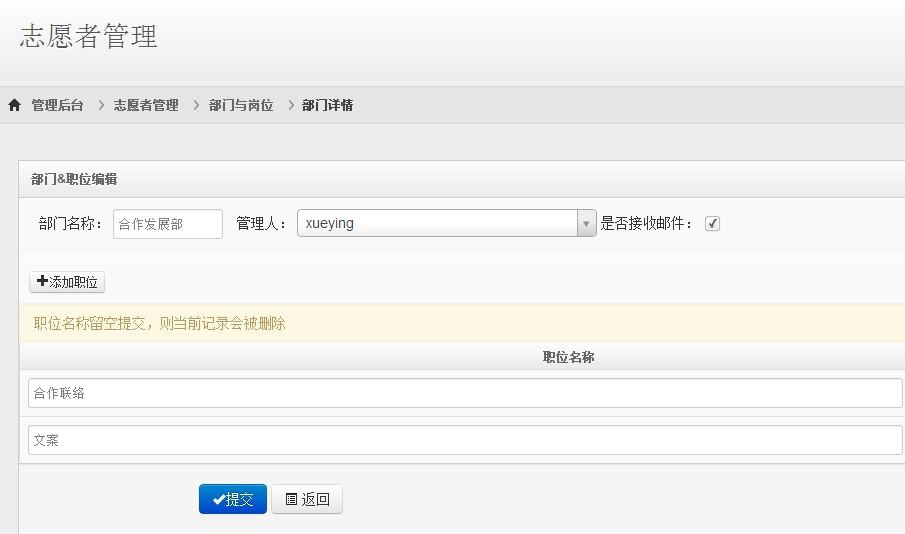Screen dimensions: 905x534
Task: Click the 是否接收邮件 label
Action: pos(646,223)
